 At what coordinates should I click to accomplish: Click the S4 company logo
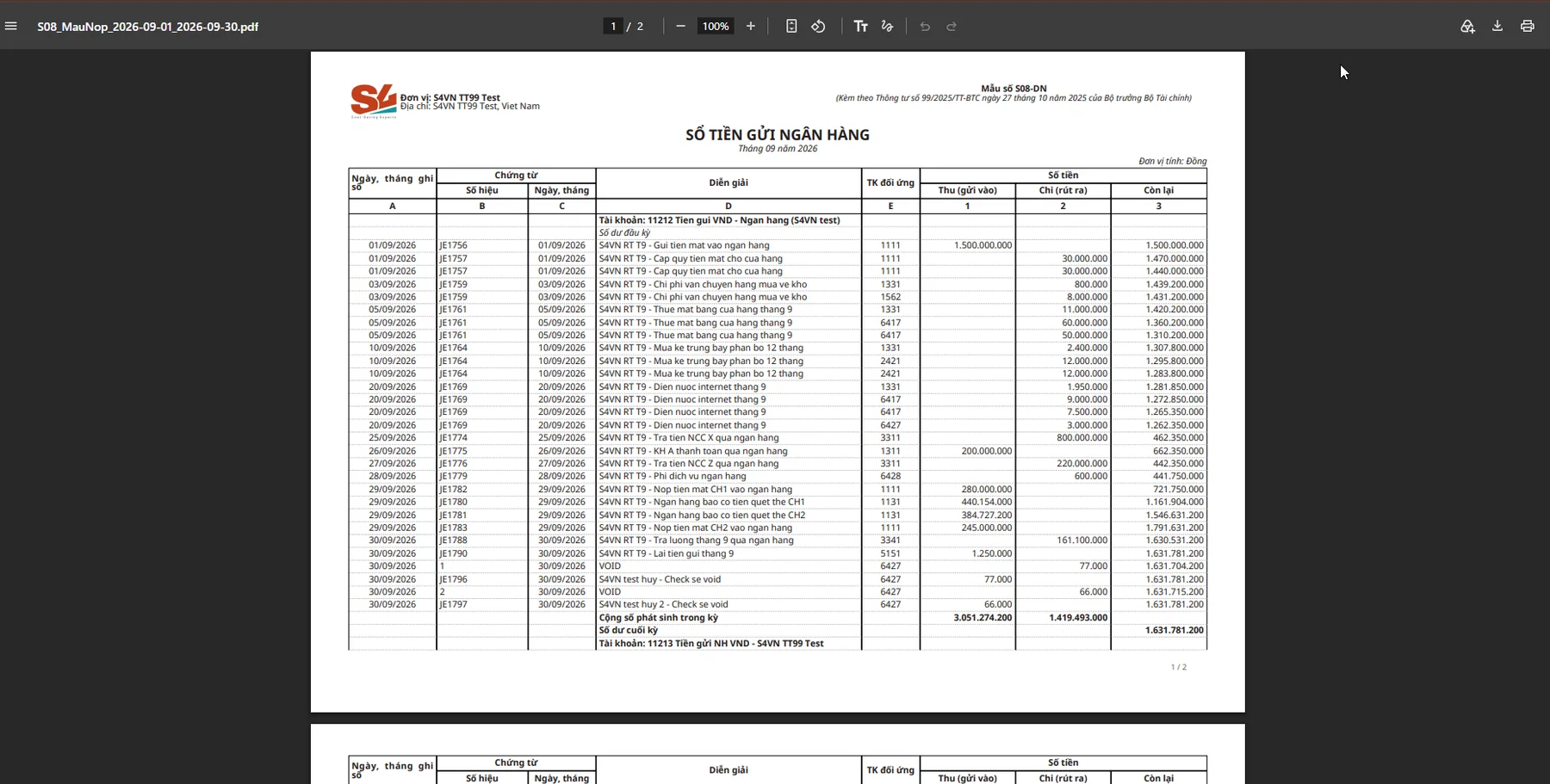tap(374, 101)
